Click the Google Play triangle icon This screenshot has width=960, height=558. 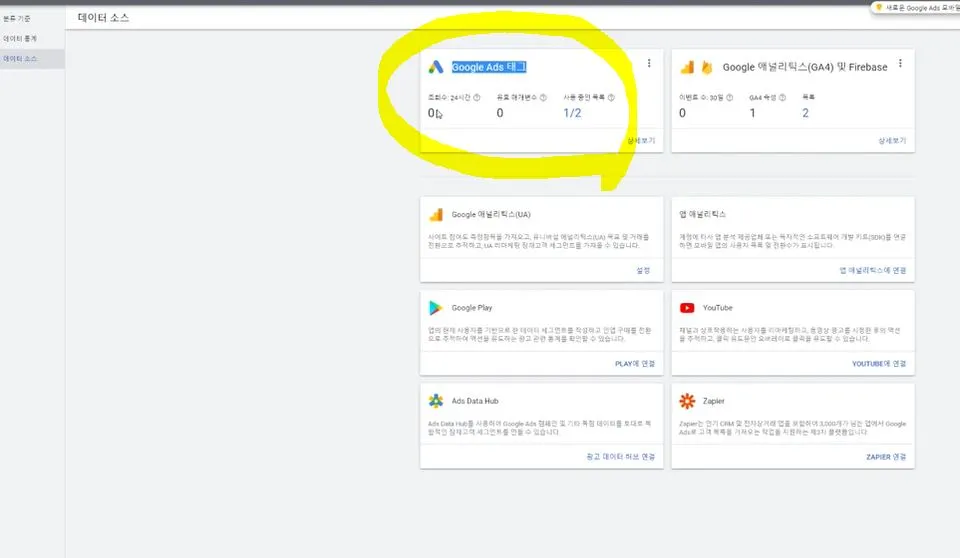point(435,307)
